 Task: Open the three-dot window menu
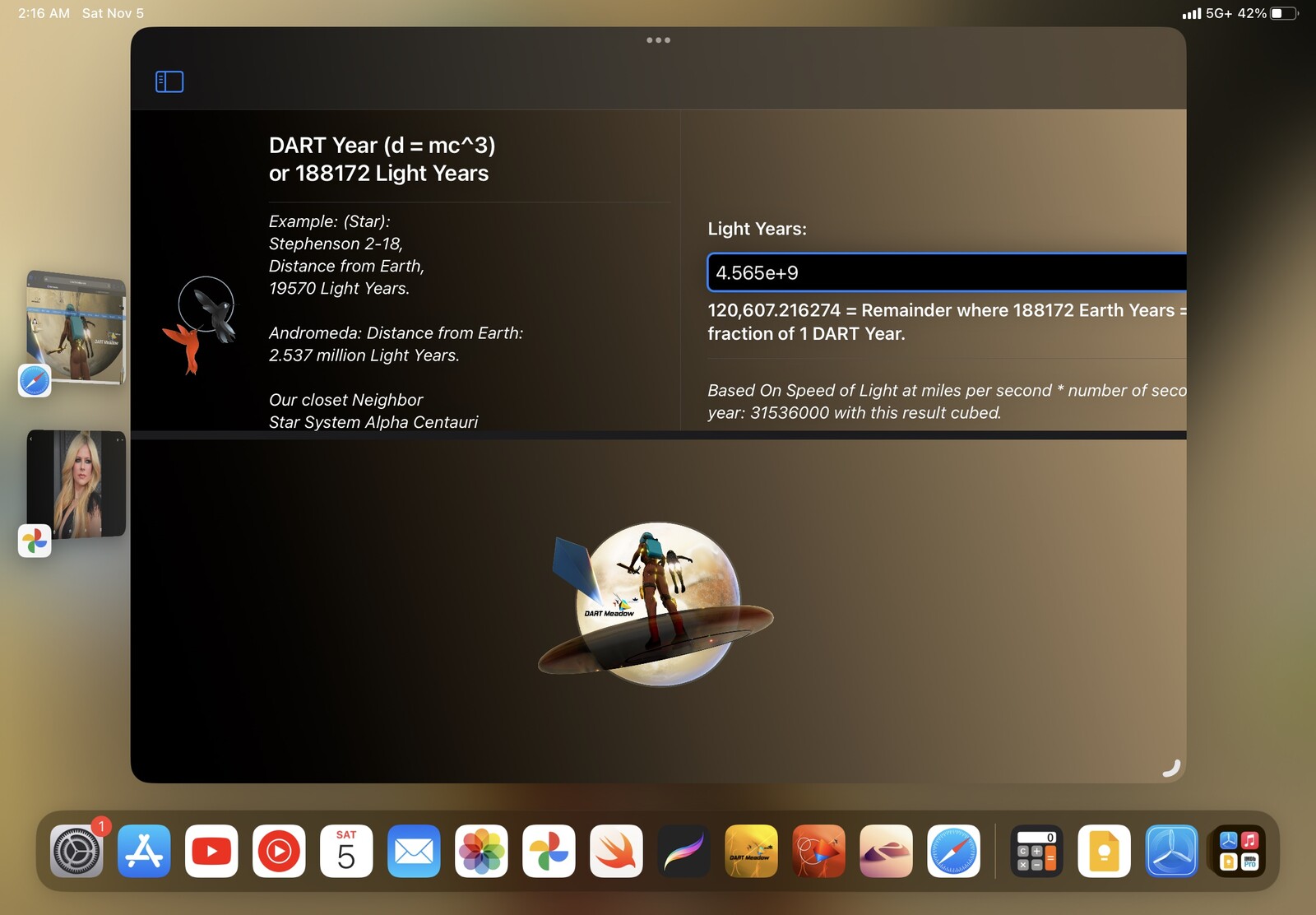coord(658,39)
